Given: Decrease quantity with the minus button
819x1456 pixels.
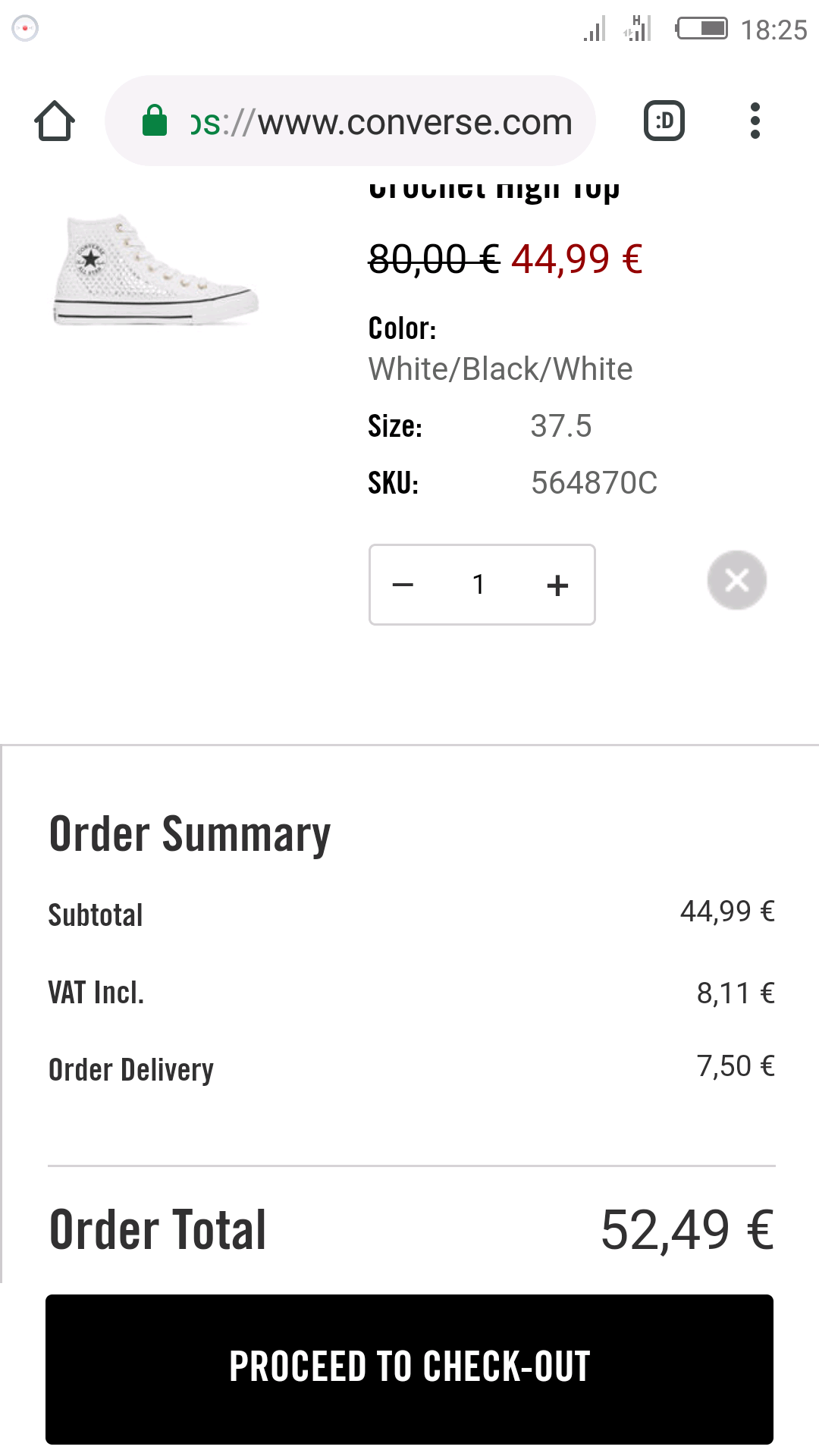Looking at the screenshot, I should click(403, 585).
